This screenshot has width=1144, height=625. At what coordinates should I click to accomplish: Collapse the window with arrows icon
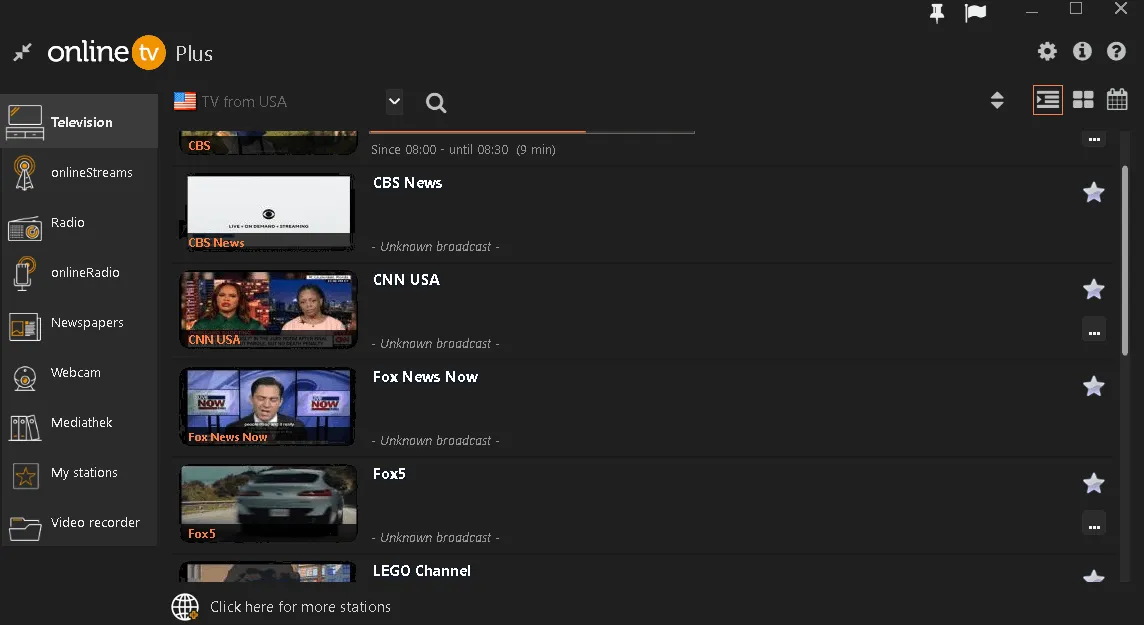coord(23,52)
